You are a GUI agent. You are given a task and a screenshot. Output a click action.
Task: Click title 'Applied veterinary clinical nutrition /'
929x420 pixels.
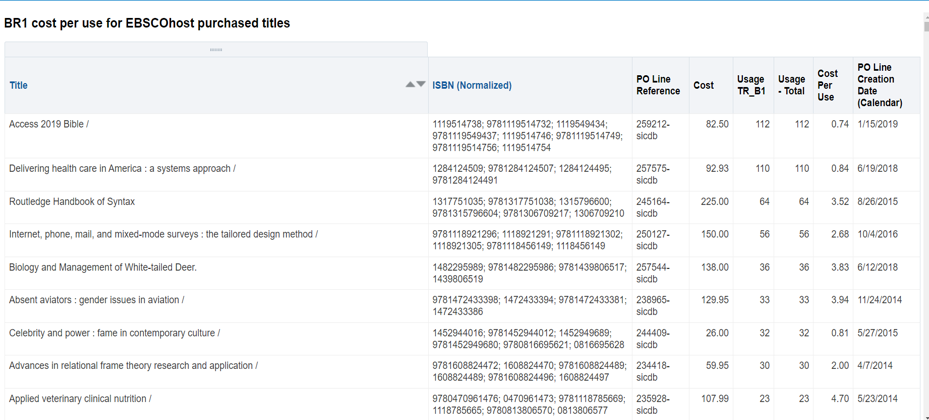tap(80, 399)
